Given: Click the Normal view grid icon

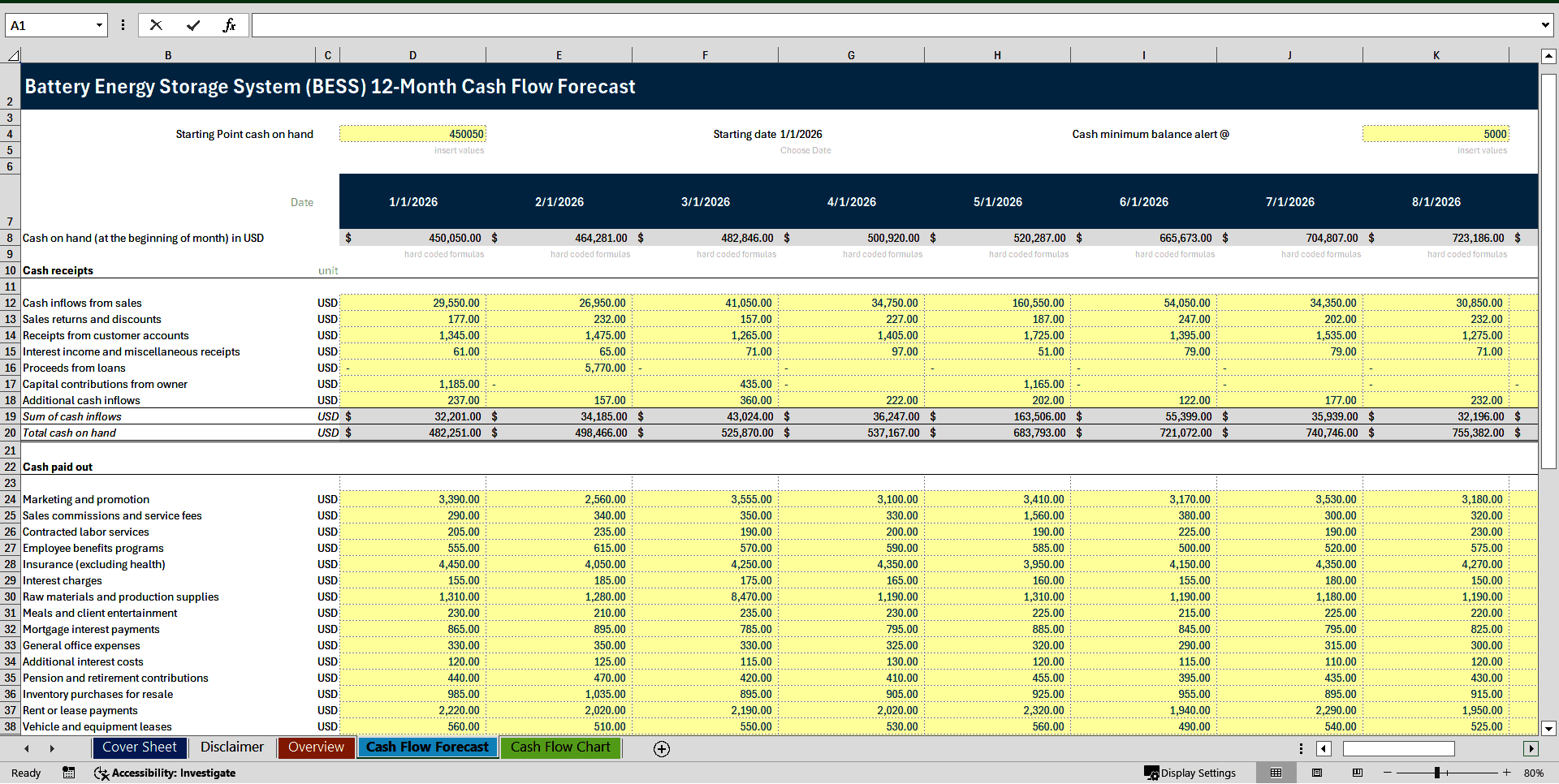Looking at the screenshot, I should [x=1276, y=773].
